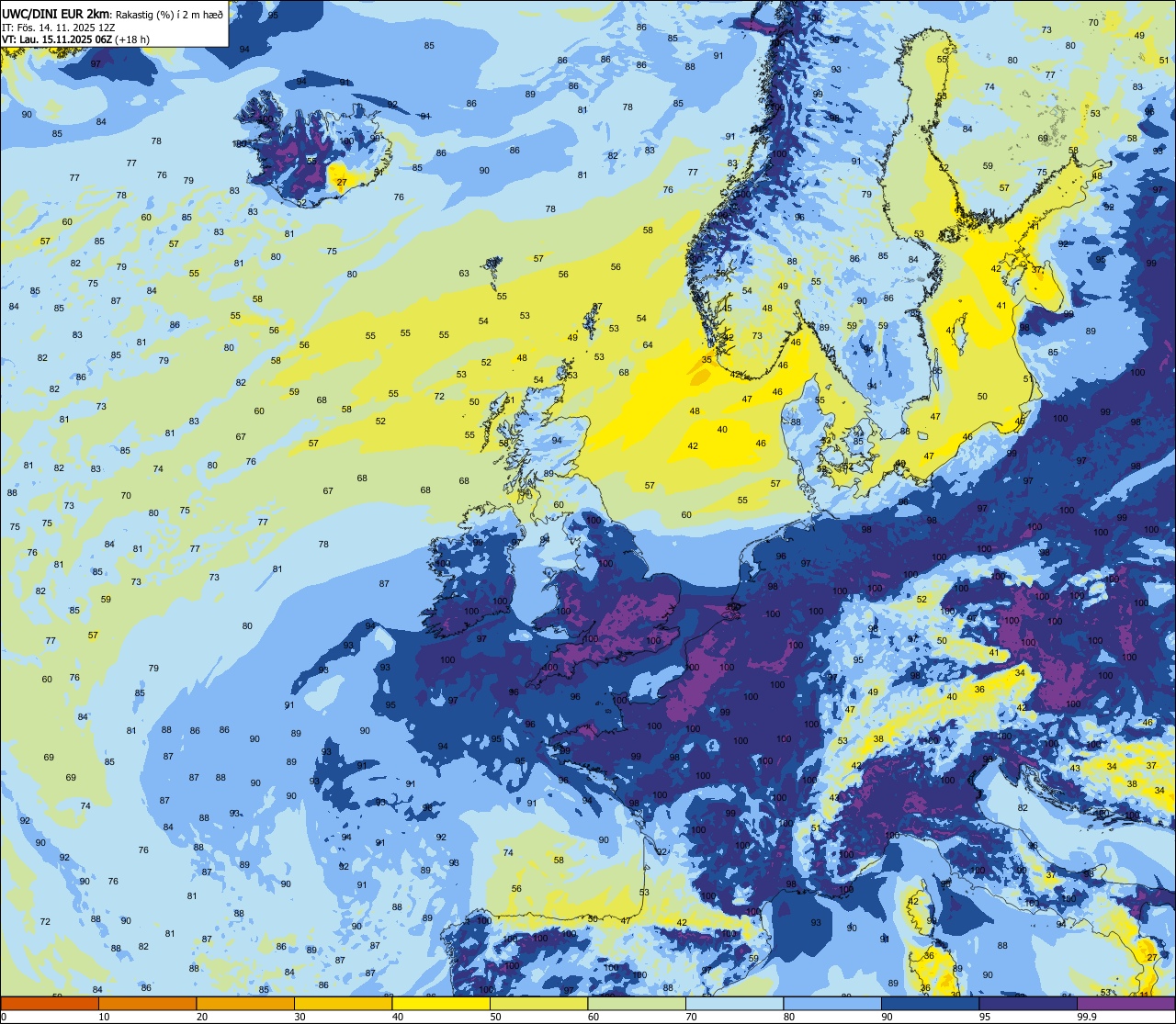Viewport: 1176px width, 1024px height.
Task: Click the legend label 90
Action: point(887,1017)
